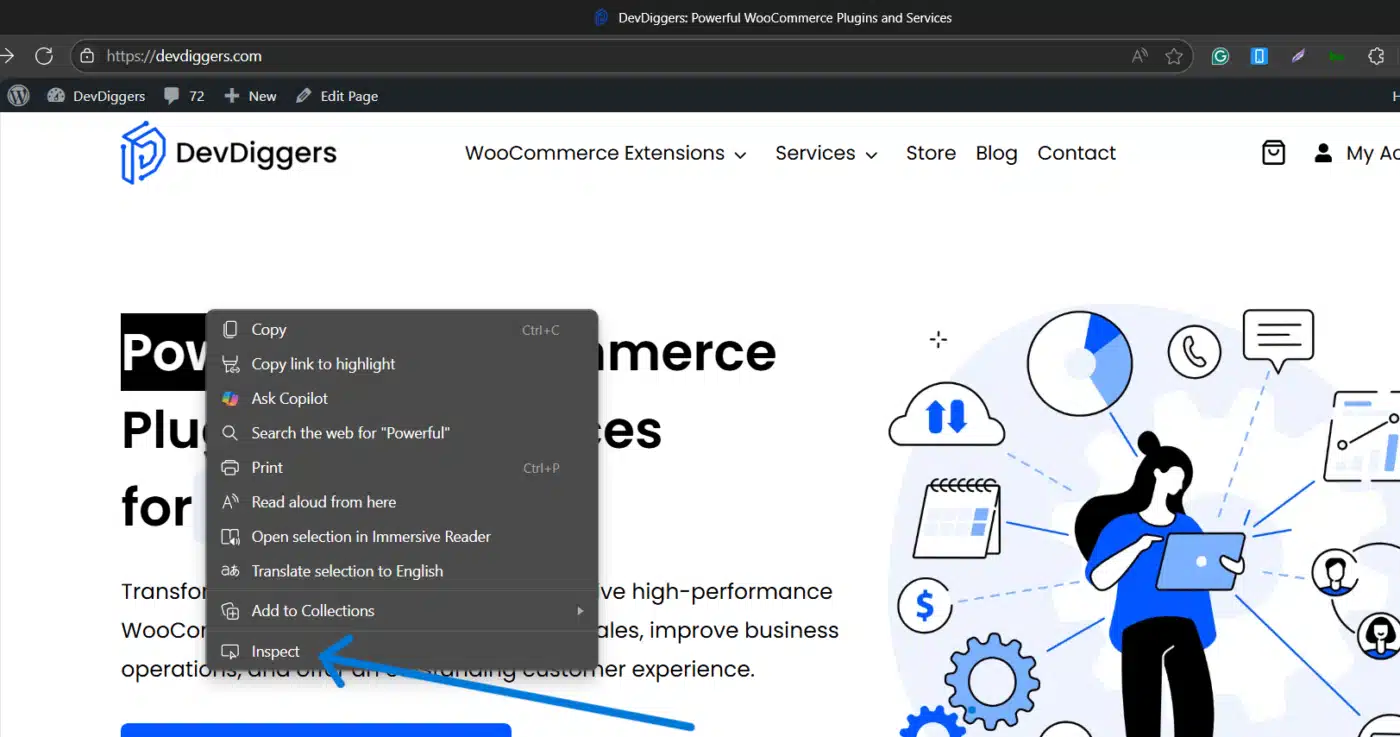Select Print in the context menu
The image size is (1400, 737).
[402, 467]
